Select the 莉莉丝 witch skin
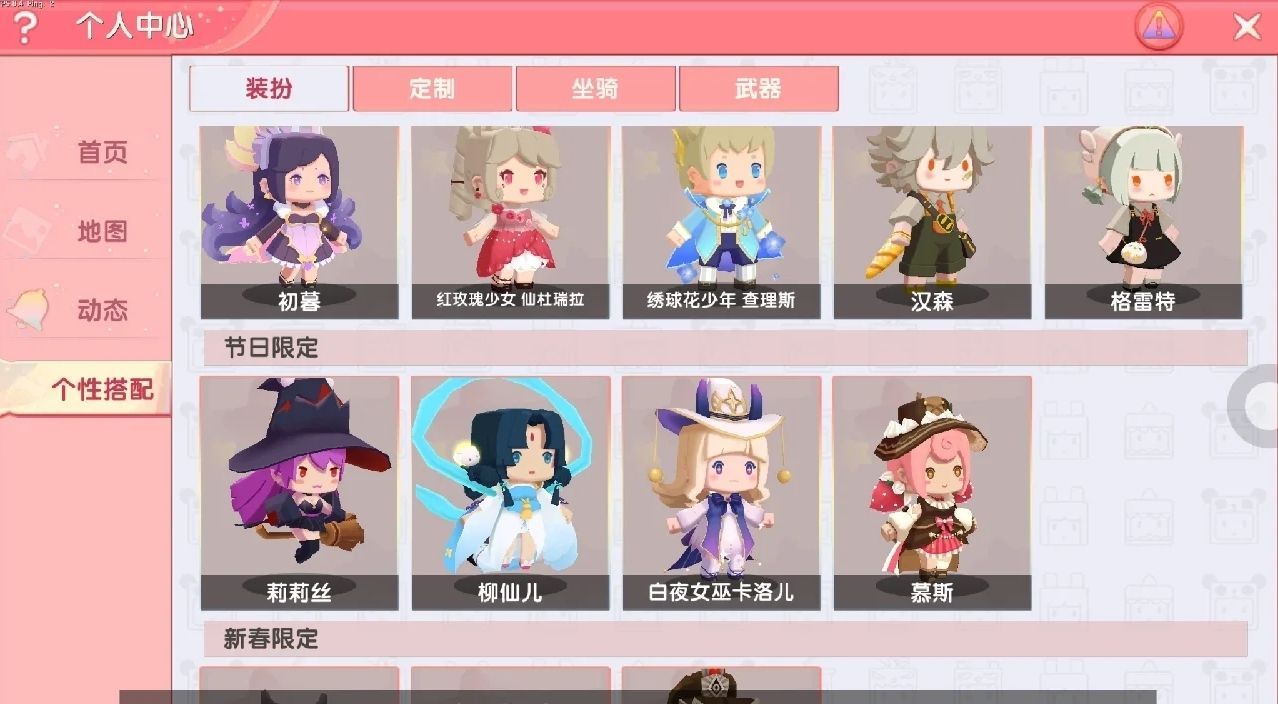The height and width of the screenshot is (704, 1278). coord(299,493)
